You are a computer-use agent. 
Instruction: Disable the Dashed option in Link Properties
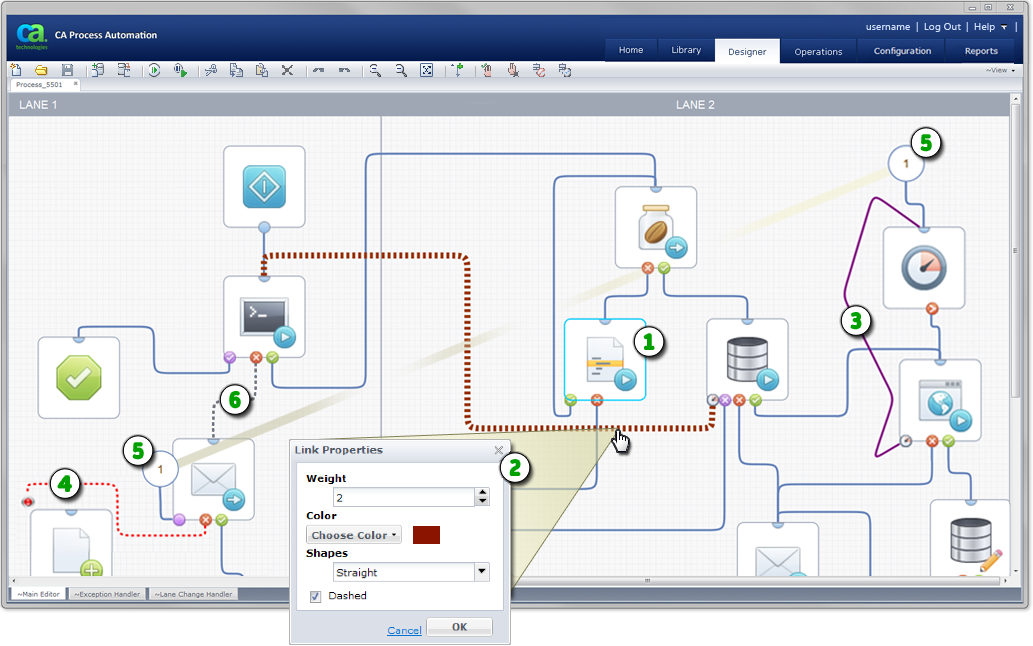point(315,596)
